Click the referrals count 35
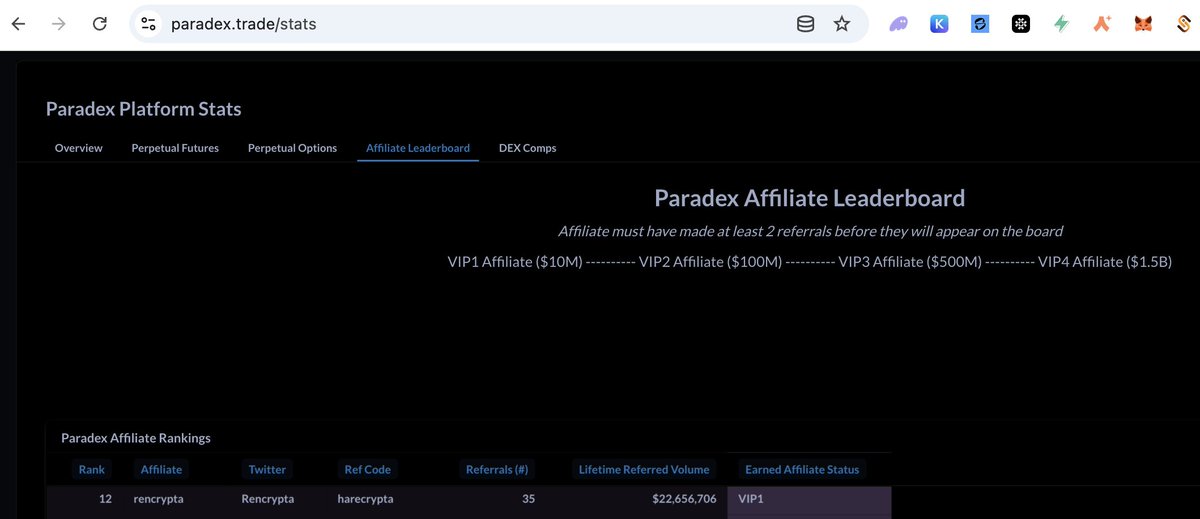Screen dimensions: 1200x519 [x=529, y=499]
